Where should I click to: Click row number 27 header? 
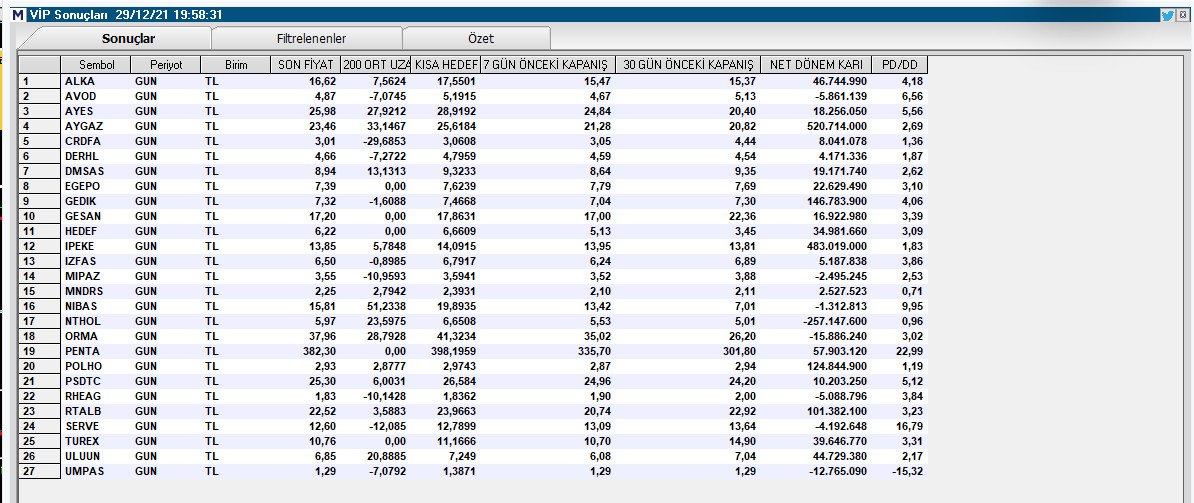point(40,471)
